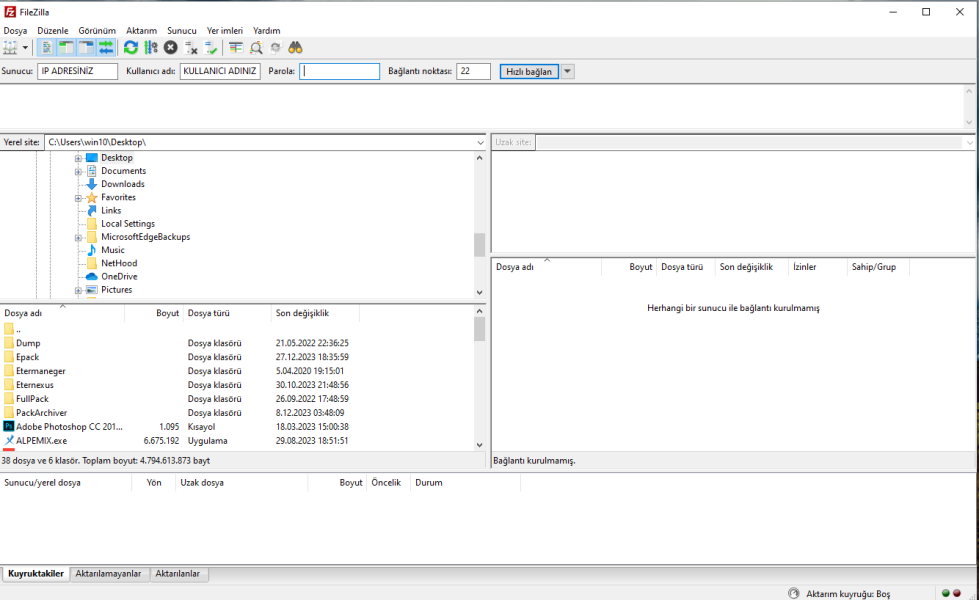Open the Aktarım menu
Screen dimensions: 979x600
[141, 31]
